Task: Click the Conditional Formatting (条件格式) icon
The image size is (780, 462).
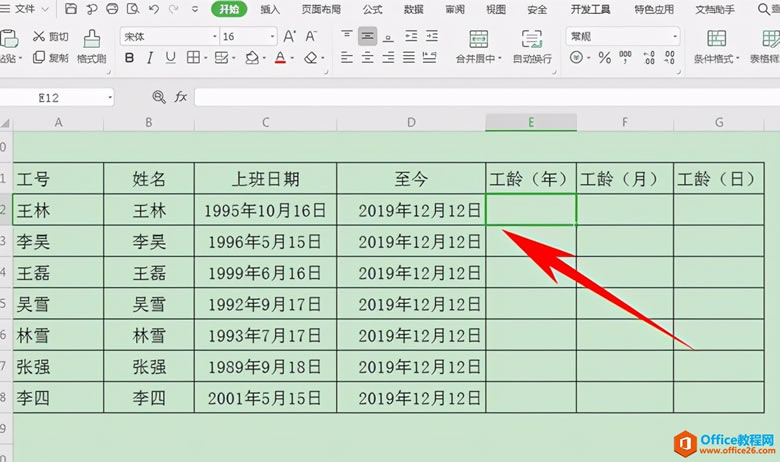Action: pos(716,39)
